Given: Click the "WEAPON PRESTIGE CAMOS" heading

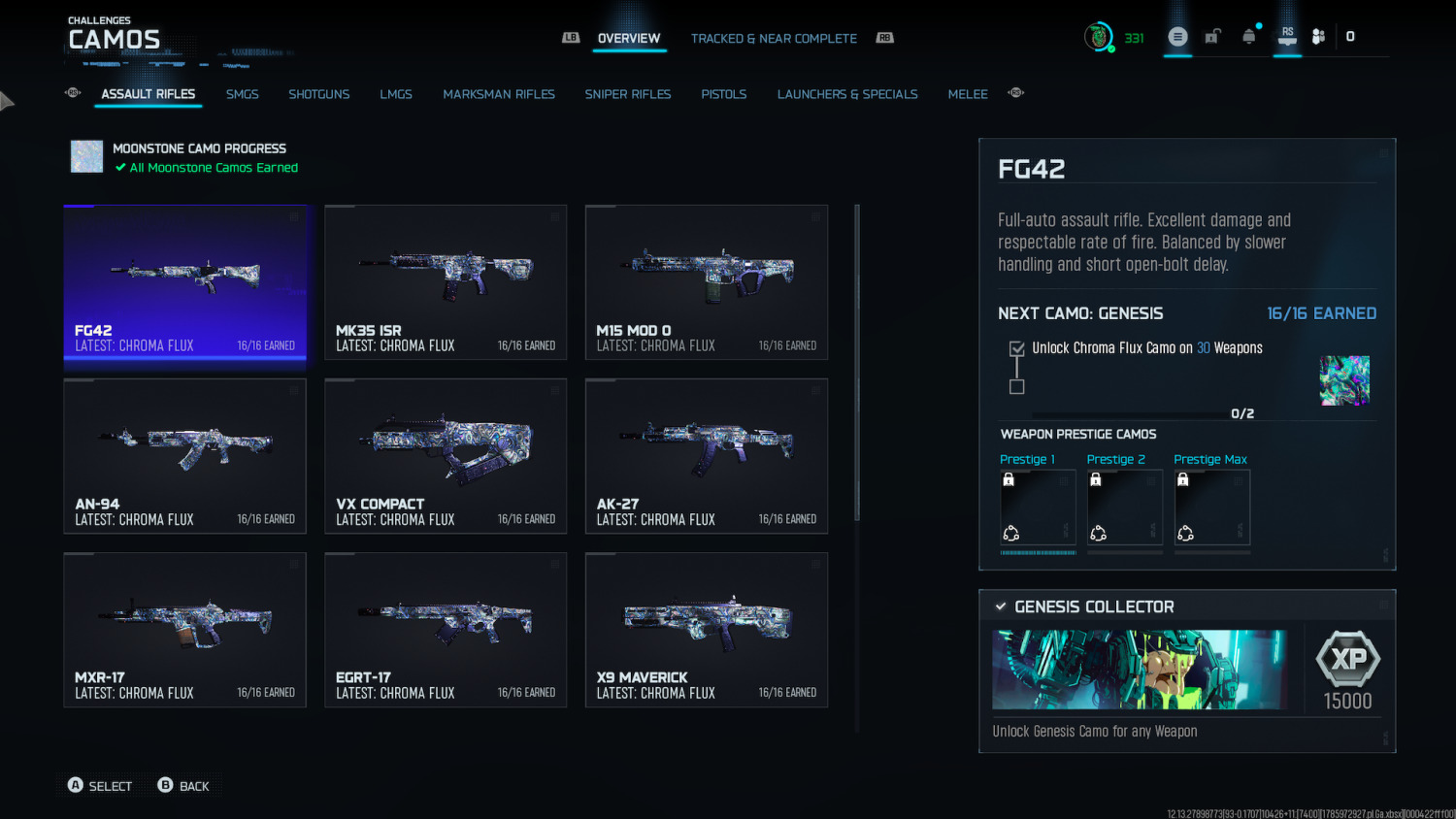Looking at the screenshot, I should 1078,434.
